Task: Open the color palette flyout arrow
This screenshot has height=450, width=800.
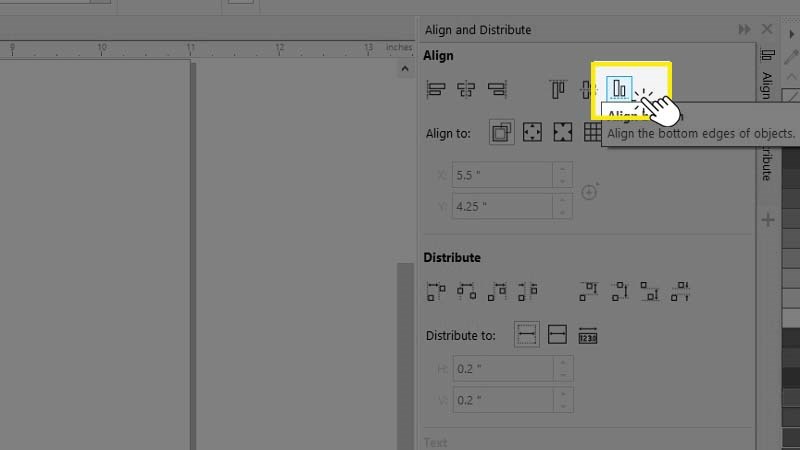Action: click(791, 34)
